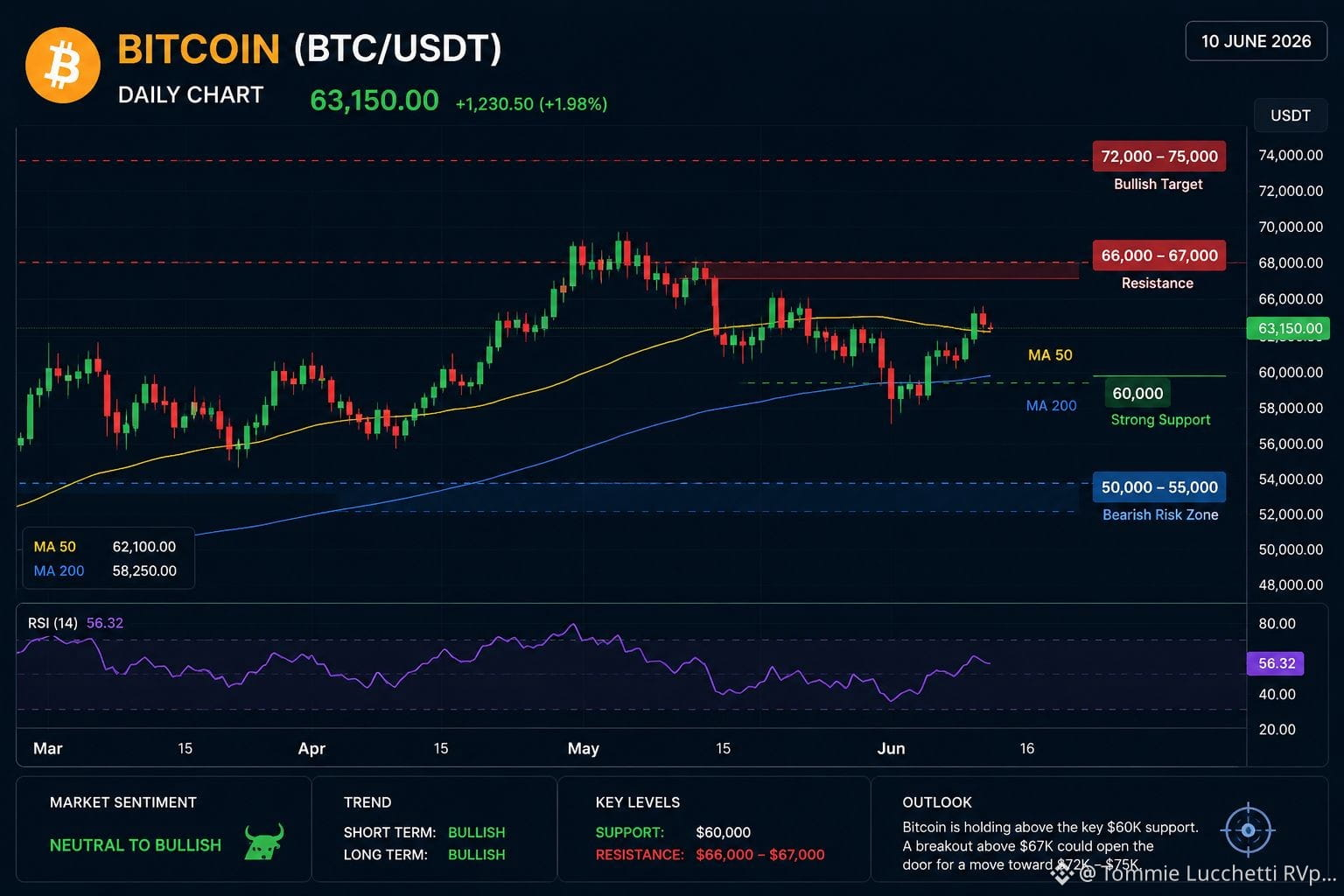Image resolution: width=1344 pixels, height=896 pixels.
Task: Click the Strong Support label
Action: click(x=1160, y=420)
